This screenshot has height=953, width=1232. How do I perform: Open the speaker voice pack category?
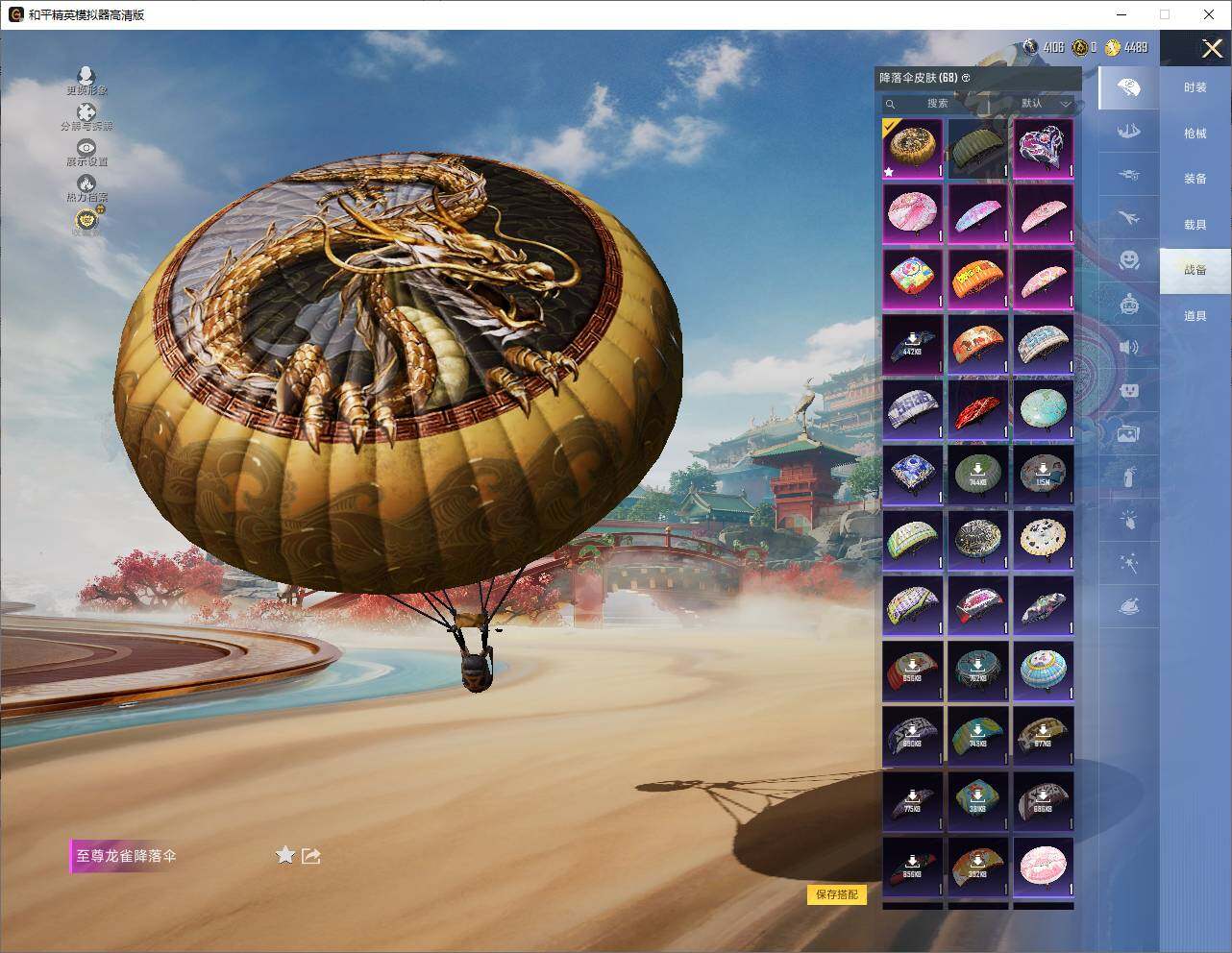(x=1129, y=347)
